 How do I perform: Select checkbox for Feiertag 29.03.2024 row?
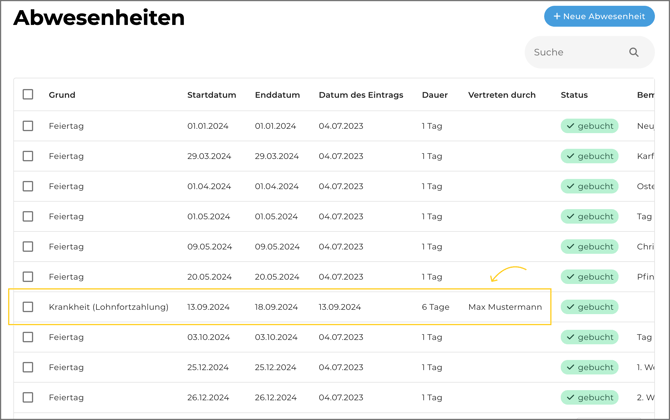tap(28, 156)
